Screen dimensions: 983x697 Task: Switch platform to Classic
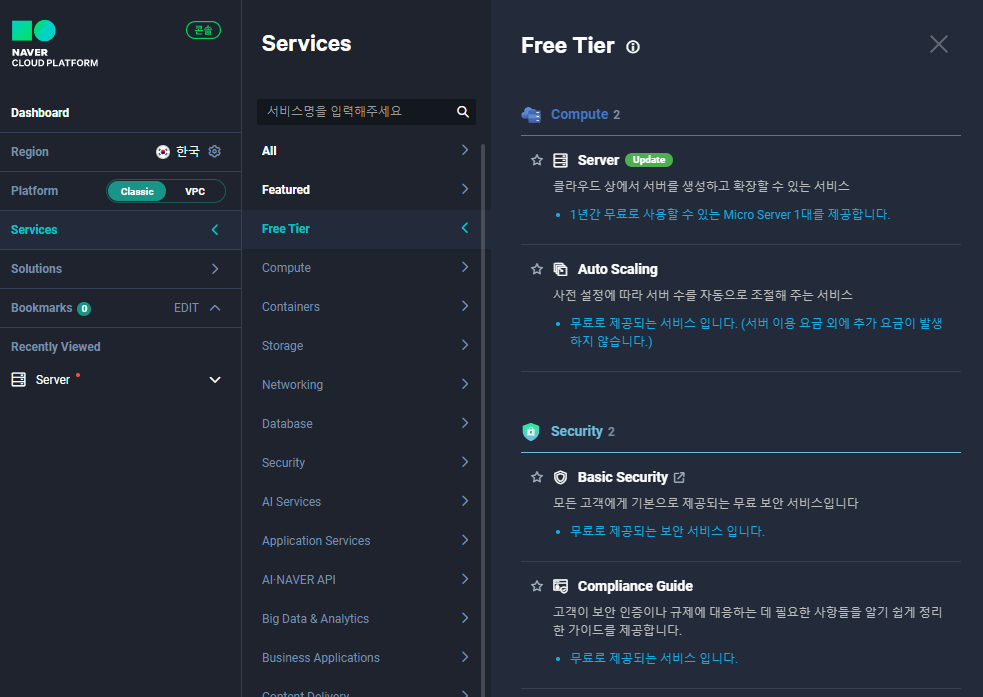137,191
